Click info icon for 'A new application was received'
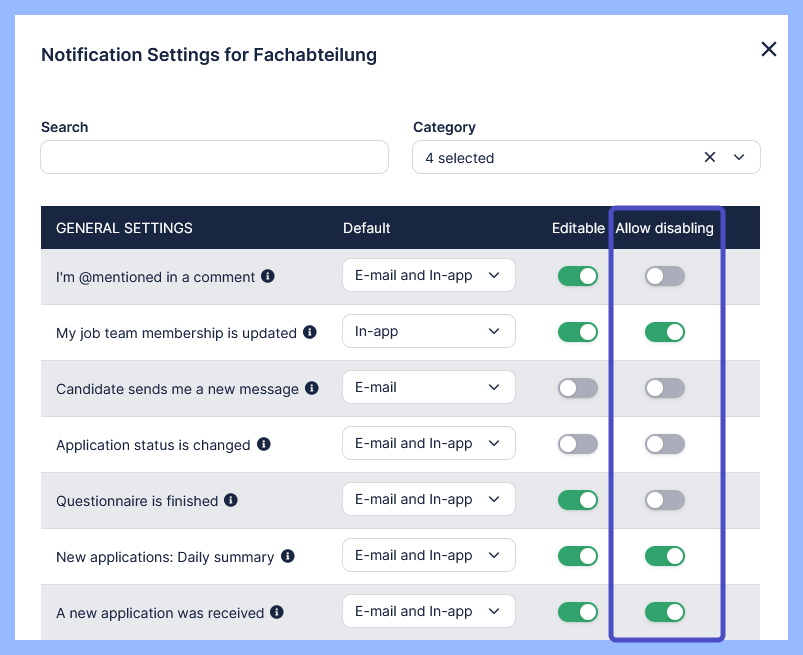Viewport: 803px width, 655px height. click(277, 612)
